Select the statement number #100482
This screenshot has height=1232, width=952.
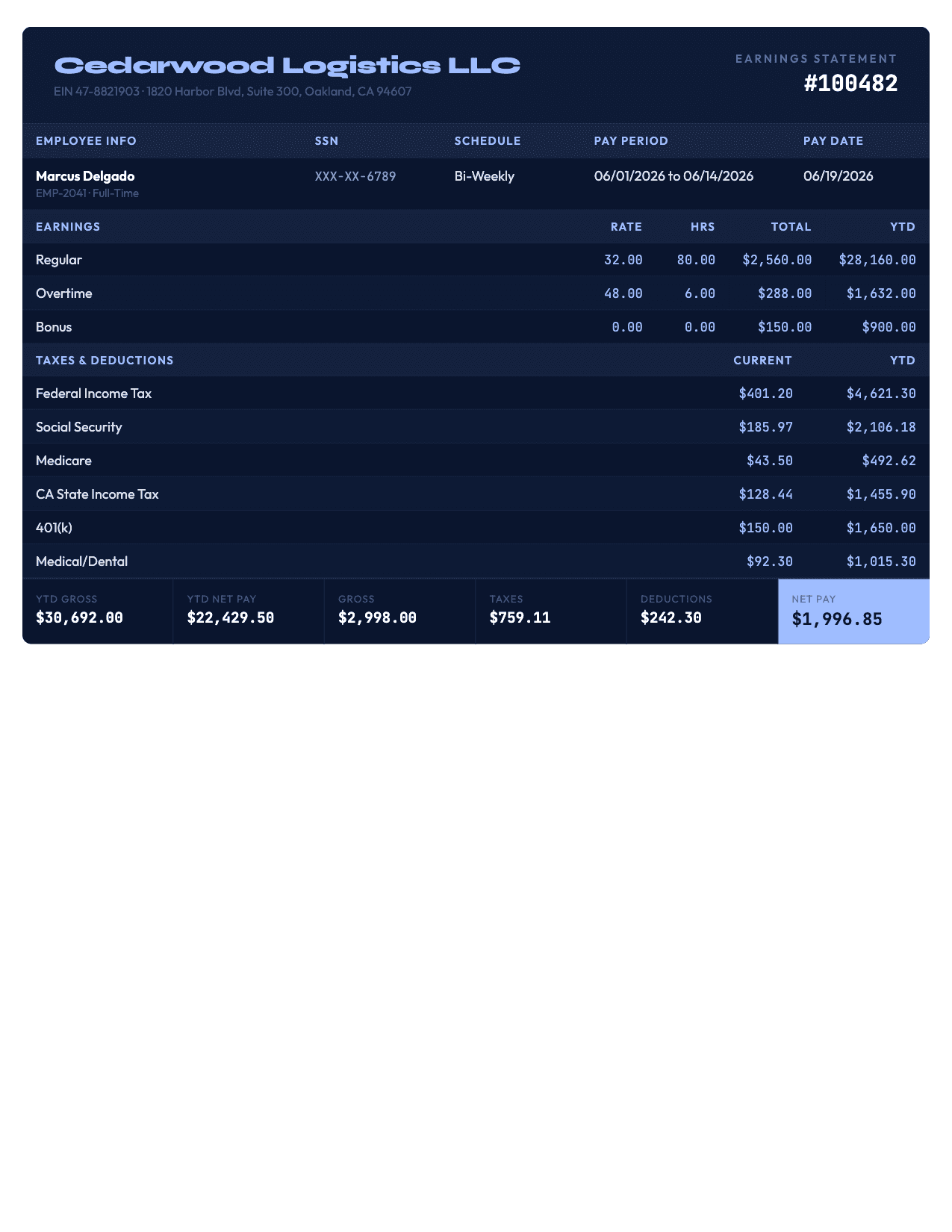[850, 83]
